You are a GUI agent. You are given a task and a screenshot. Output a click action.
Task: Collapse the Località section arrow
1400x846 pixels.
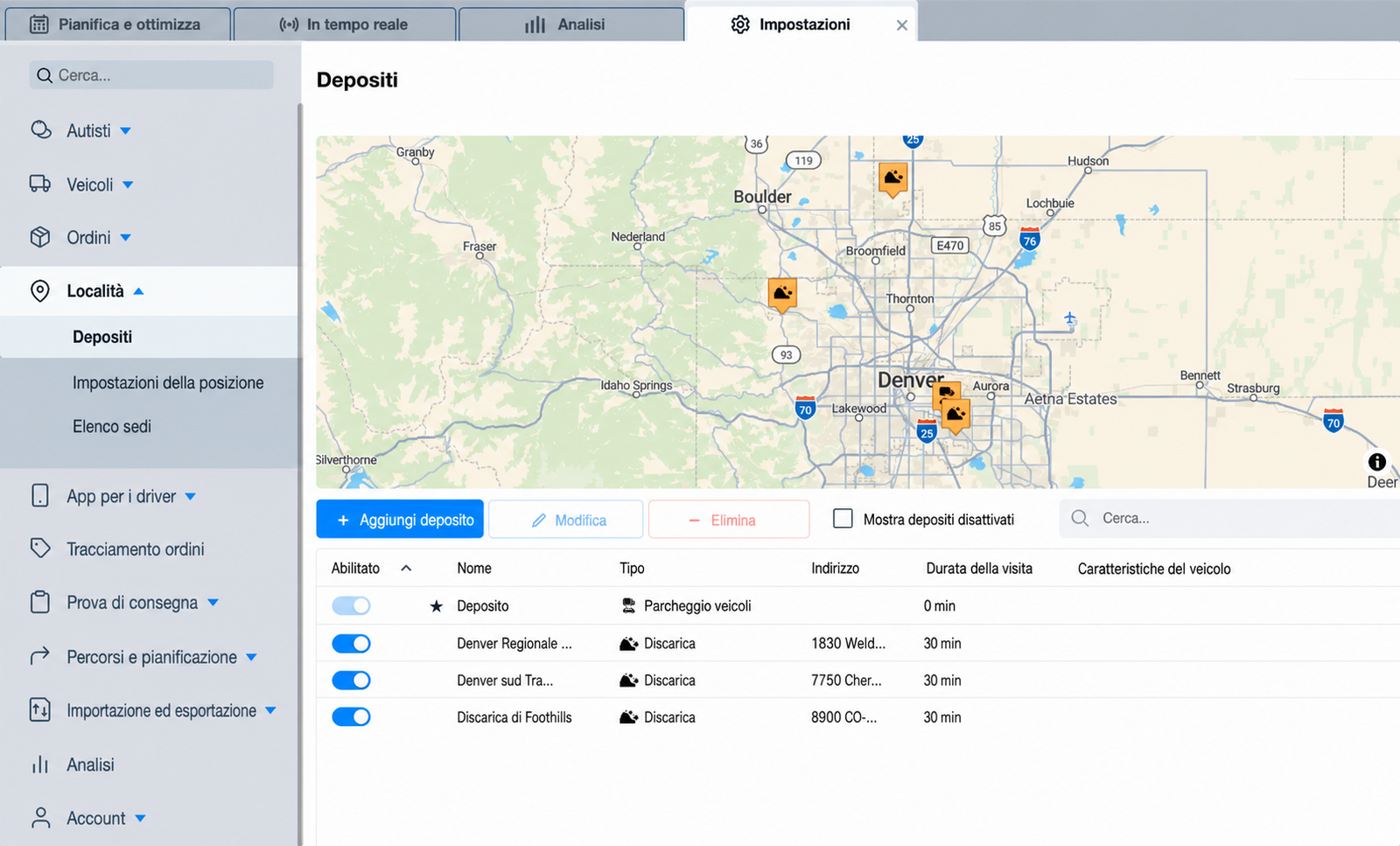[138, 291]
